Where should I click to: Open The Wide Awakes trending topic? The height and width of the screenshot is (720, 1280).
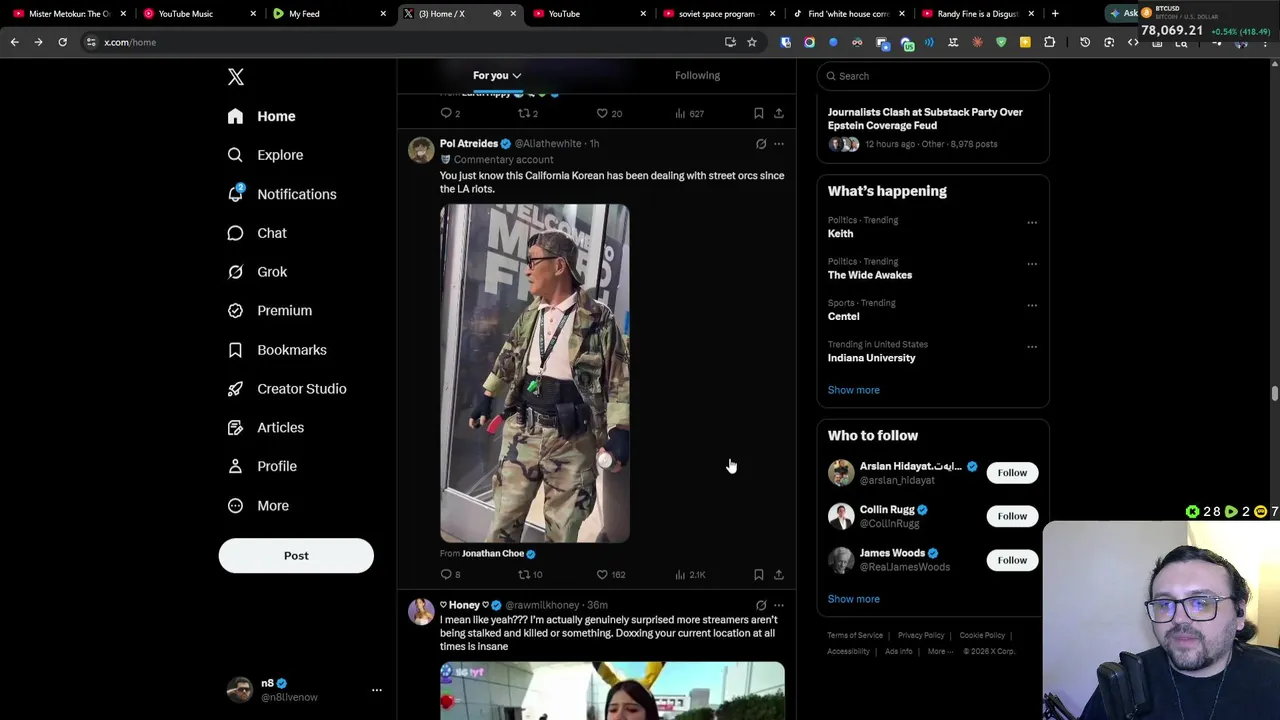tap(870, 275)
